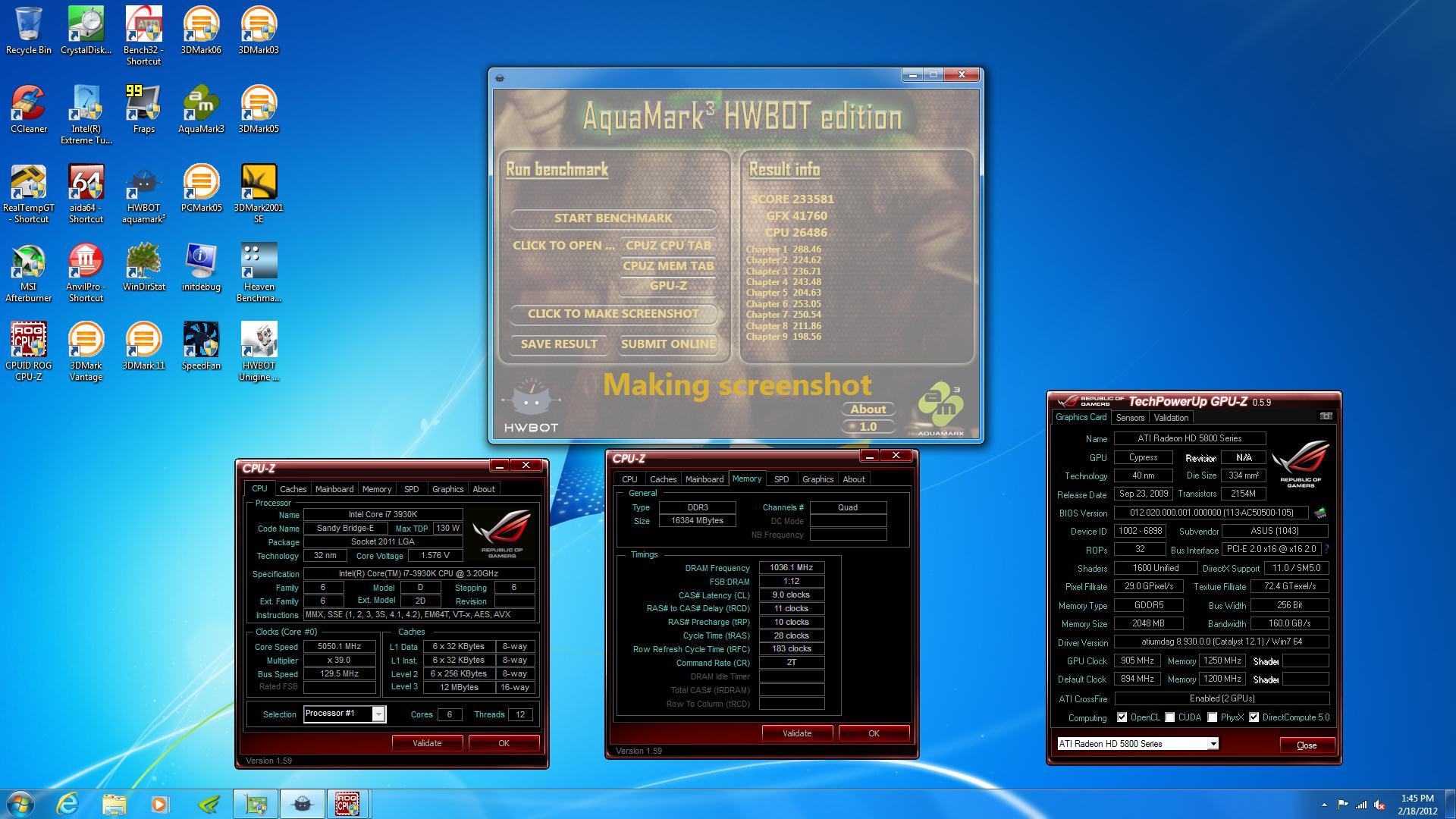Toggle PhysX checkbox in GPU-Z
This screenshot has height=819, width=1456.
pos(1212,717)
